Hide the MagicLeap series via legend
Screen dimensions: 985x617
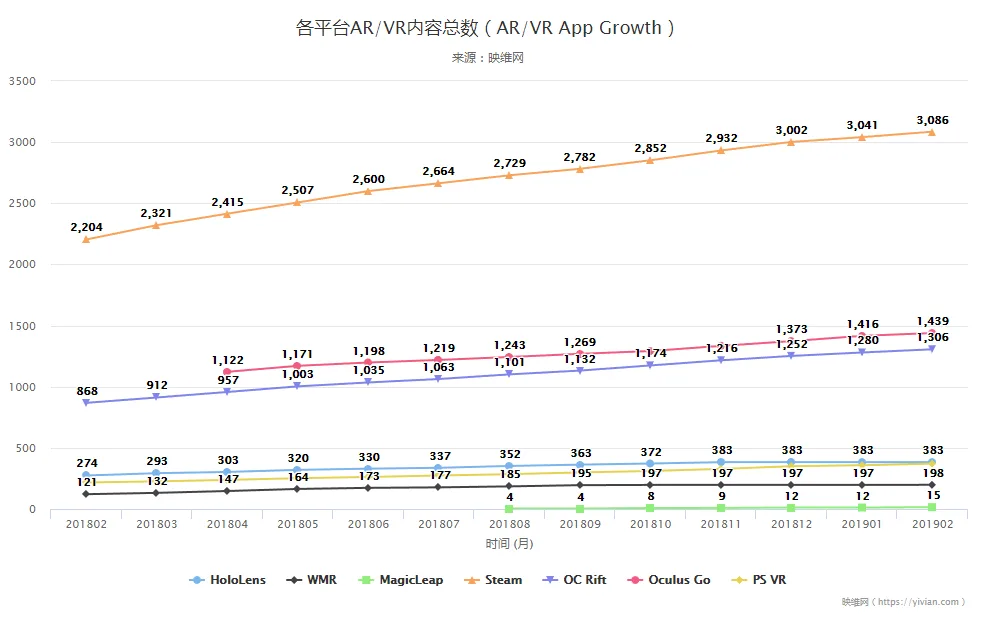(401, 580)
